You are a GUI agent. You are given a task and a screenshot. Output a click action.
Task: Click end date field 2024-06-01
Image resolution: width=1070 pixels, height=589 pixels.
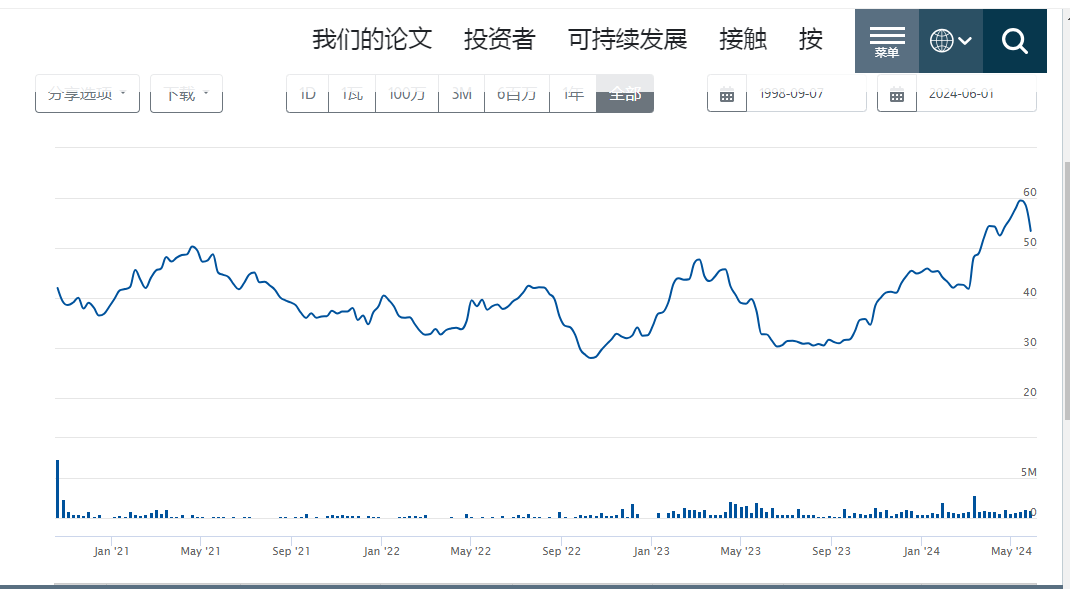pyautogui.click(x=977, y=94)
